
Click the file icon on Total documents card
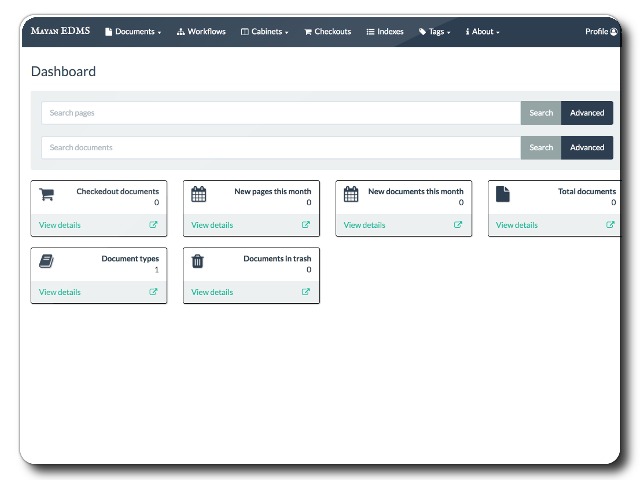point(503,195)
